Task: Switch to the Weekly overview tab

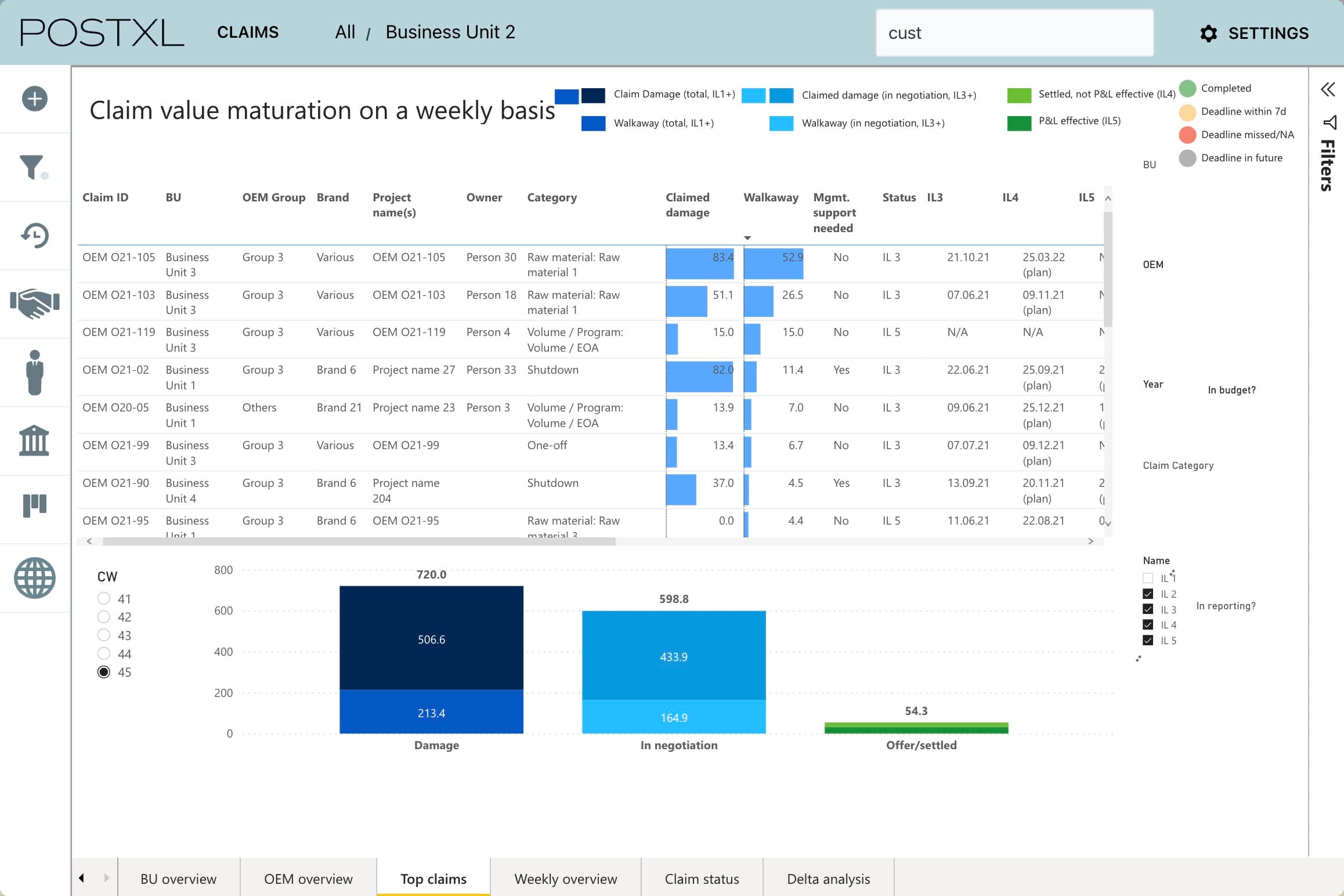Action: 565,879
